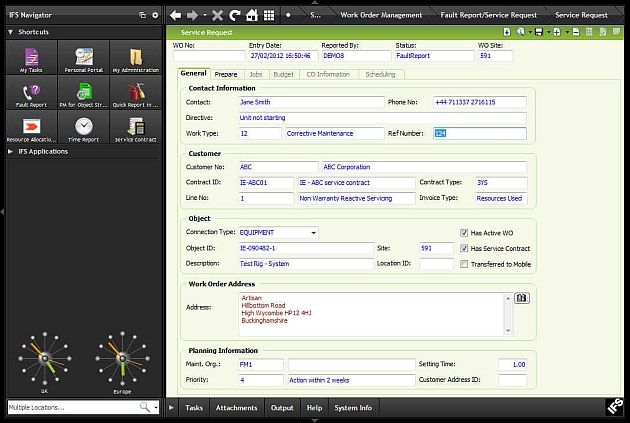Create a new record with plus icon
The height and width of the screenshot is (423, 630).
click(x=557, y=32)
